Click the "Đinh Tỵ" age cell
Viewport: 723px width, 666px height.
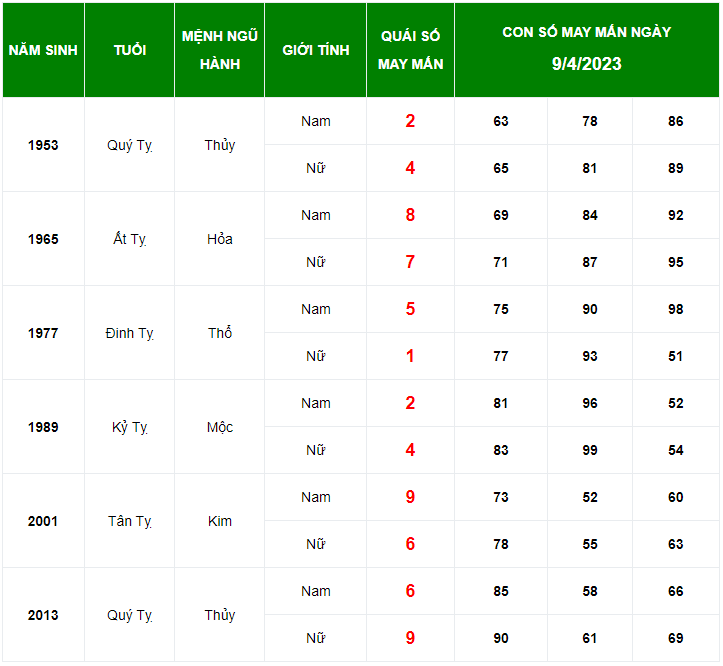pyautogui.click(x=130, y=333)
